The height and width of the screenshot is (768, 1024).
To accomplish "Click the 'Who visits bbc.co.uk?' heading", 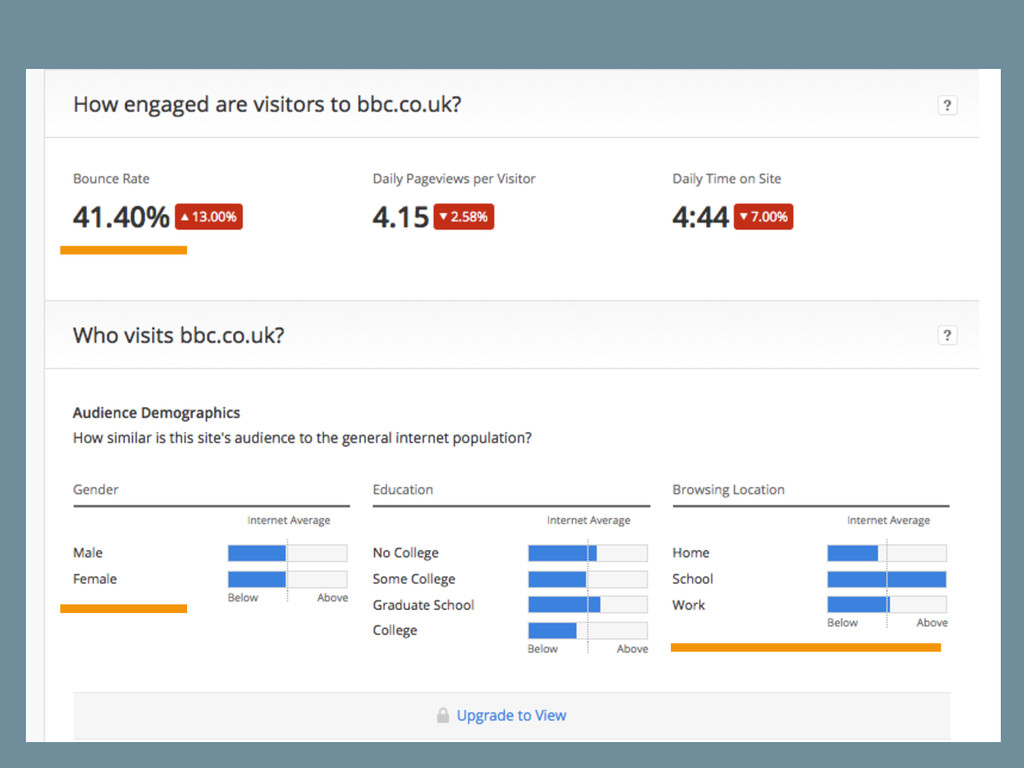I will click(178, 335).
